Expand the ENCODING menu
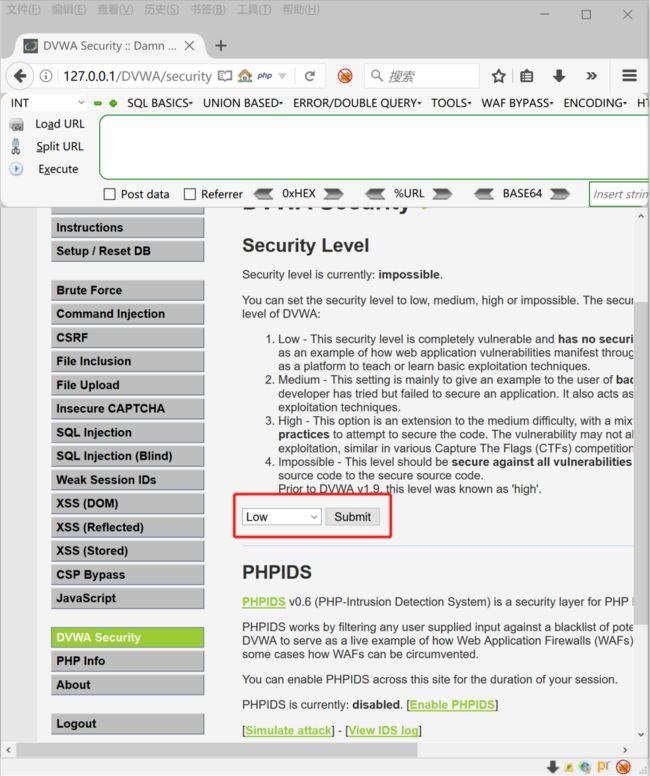 [x=595, y=103]
